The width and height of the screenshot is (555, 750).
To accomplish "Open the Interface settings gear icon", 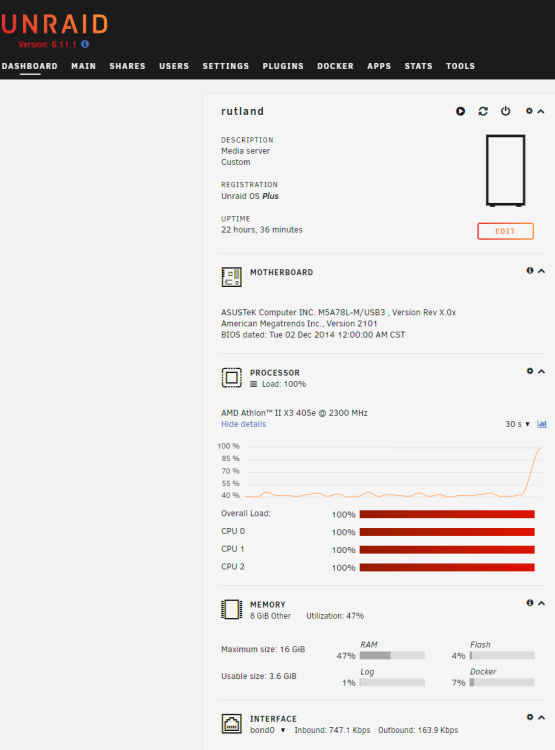I will tap(530, 717).
